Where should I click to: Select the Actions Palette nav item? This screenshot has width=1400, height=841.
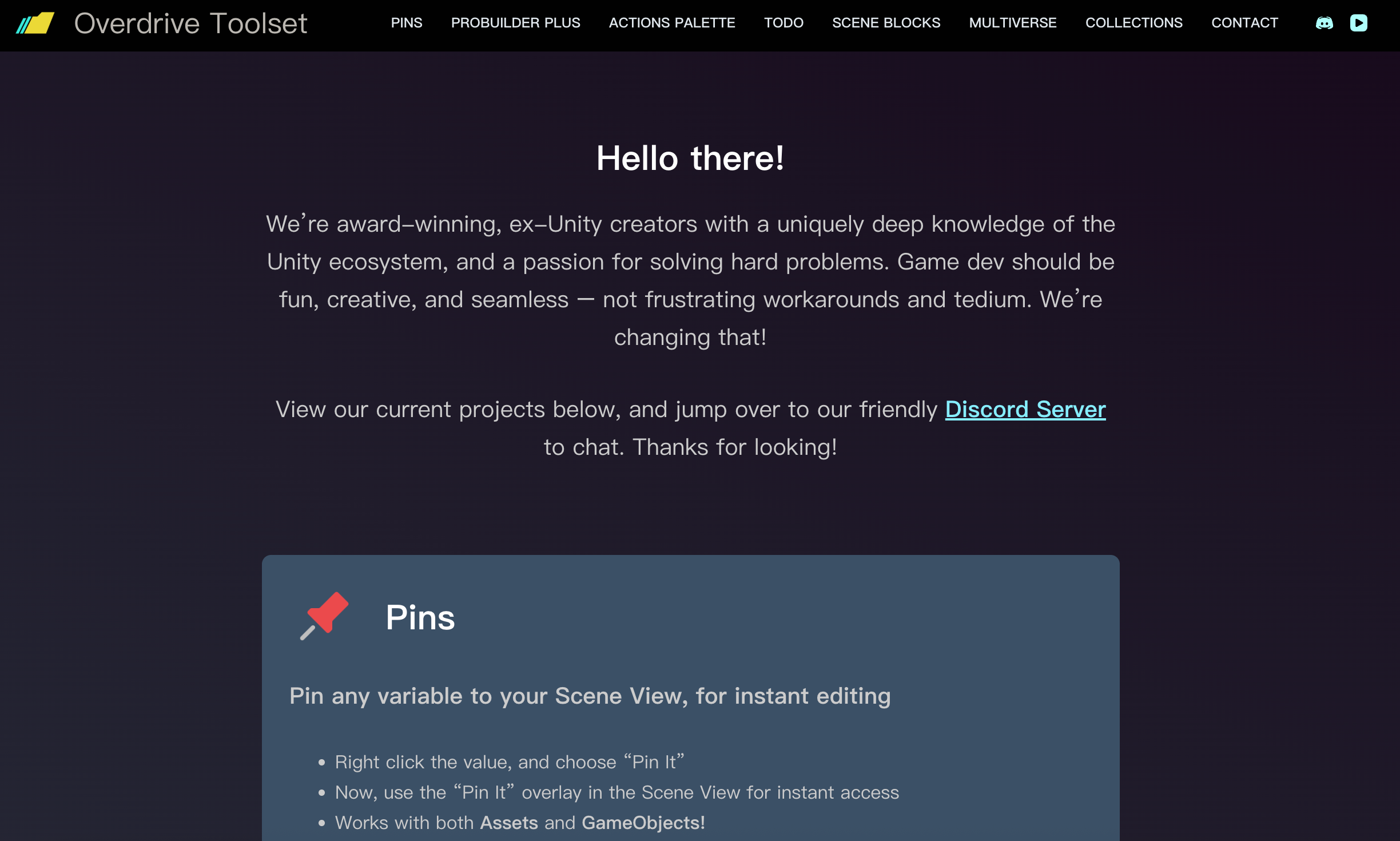[x=672, y=23]
